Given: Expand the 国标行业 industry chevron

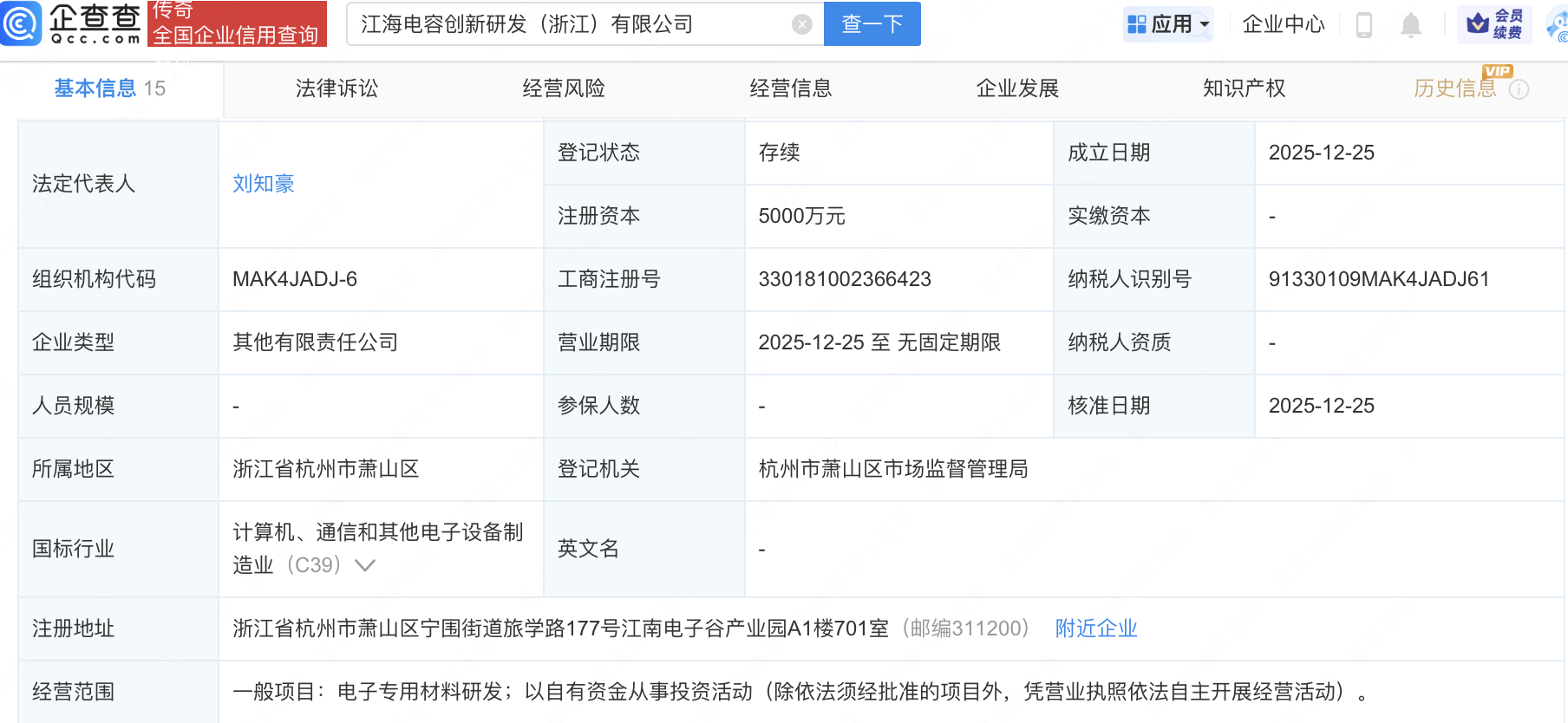Looking at the screenshot, I should tap(365, 565).
